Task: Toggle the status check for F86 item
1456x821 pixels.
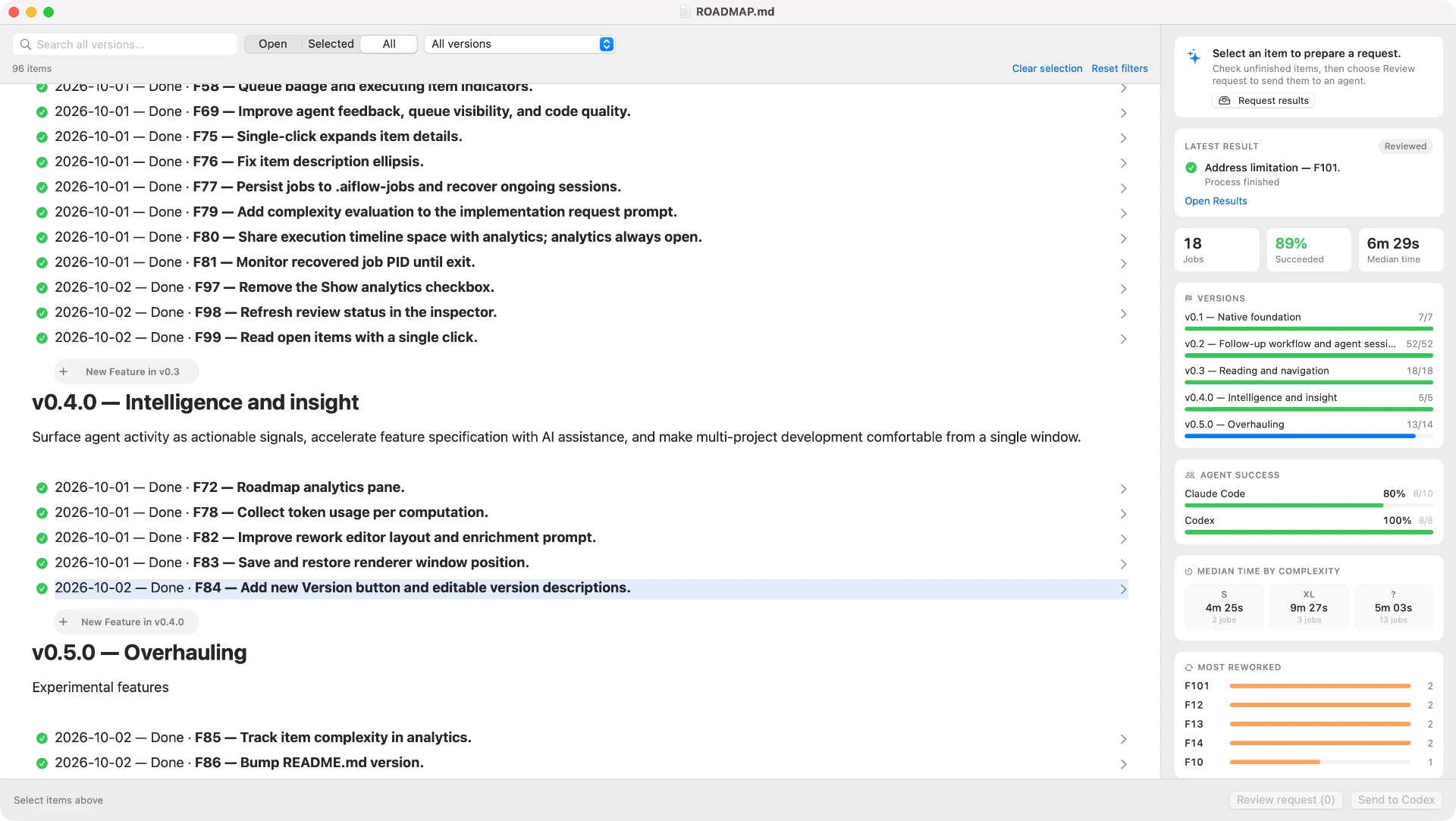Action: (x=42, y=763)
